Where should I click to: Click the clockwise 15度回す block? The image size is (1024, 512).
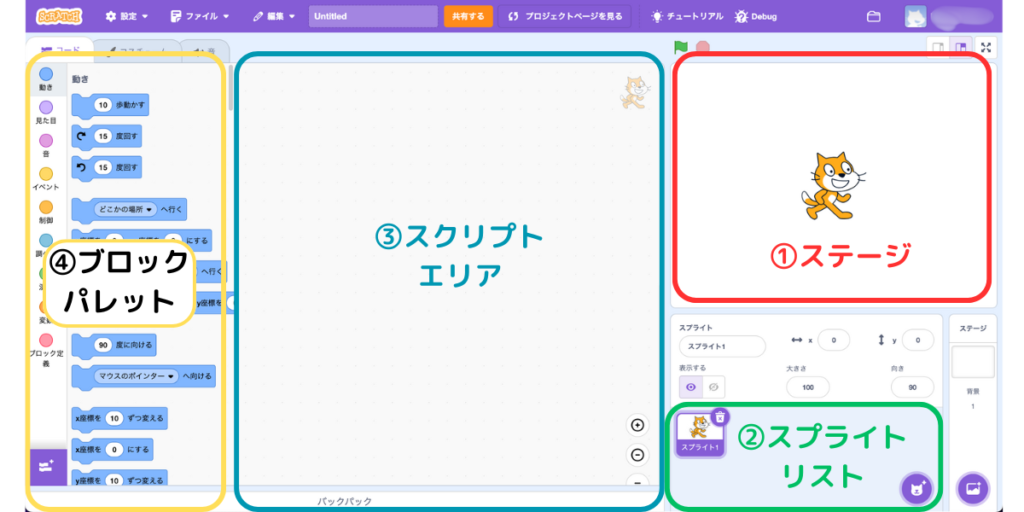pyautogui.click(x=106, y=136)
